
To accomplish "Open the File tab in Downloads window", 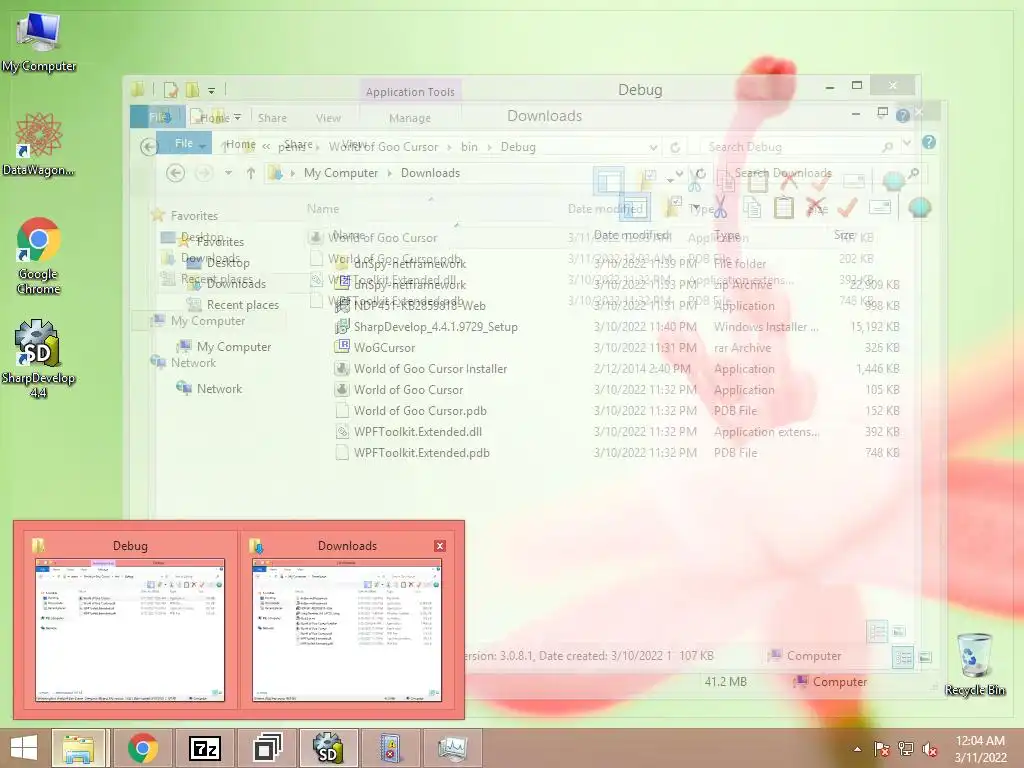I will [x=184, y=143].
